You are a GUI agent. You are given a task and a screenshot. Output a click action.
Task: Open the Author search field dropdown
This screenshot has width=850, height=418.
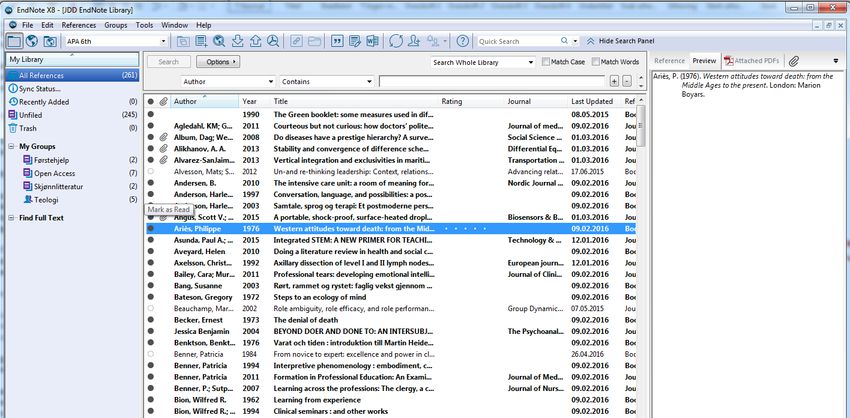(x=271, y=82)
